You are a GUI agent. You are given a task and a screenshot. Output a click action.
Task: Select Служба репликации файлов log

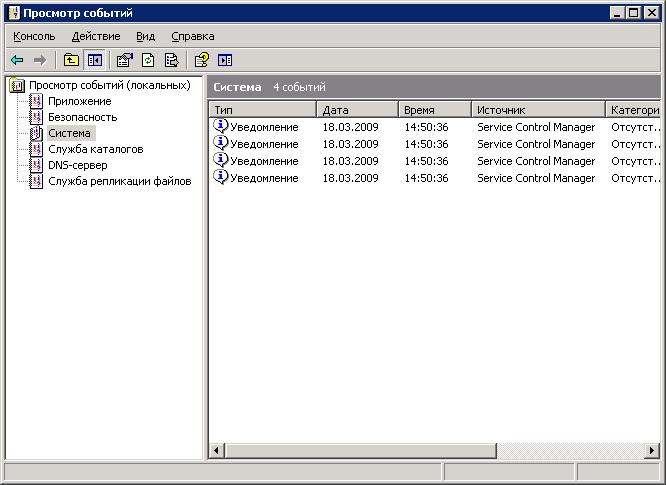pos(119,181)
